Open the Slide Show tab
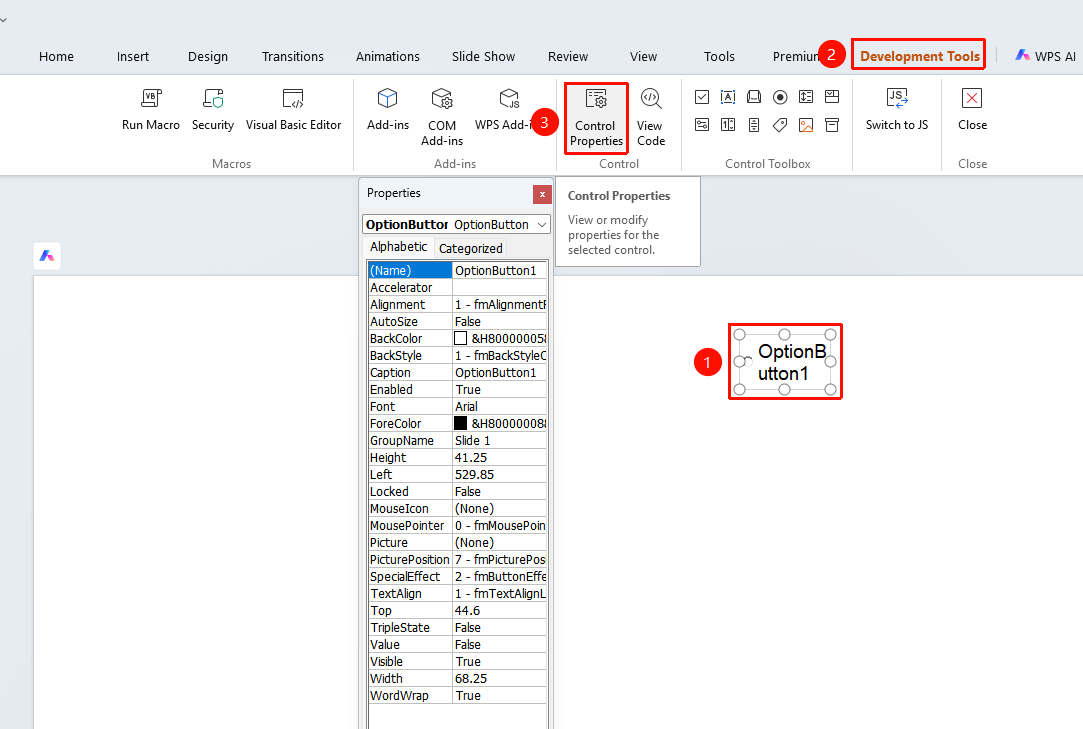1083x729 pixels. (483, 57)
